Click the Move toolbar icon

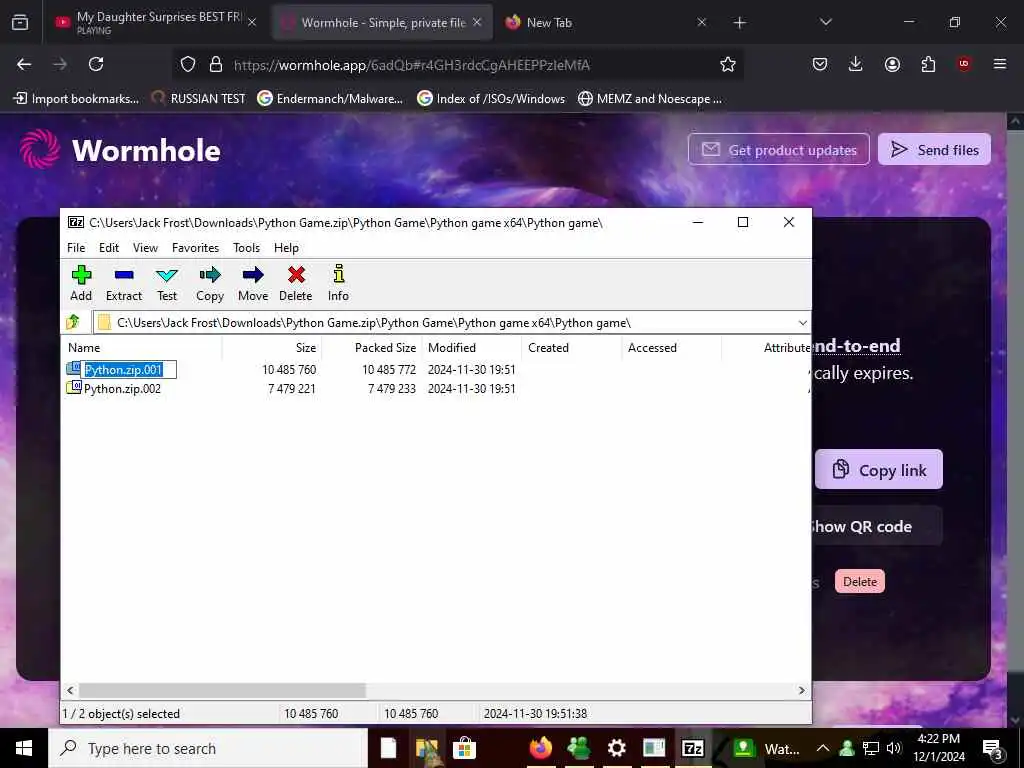pyautogui.click(x=253, y=283)
